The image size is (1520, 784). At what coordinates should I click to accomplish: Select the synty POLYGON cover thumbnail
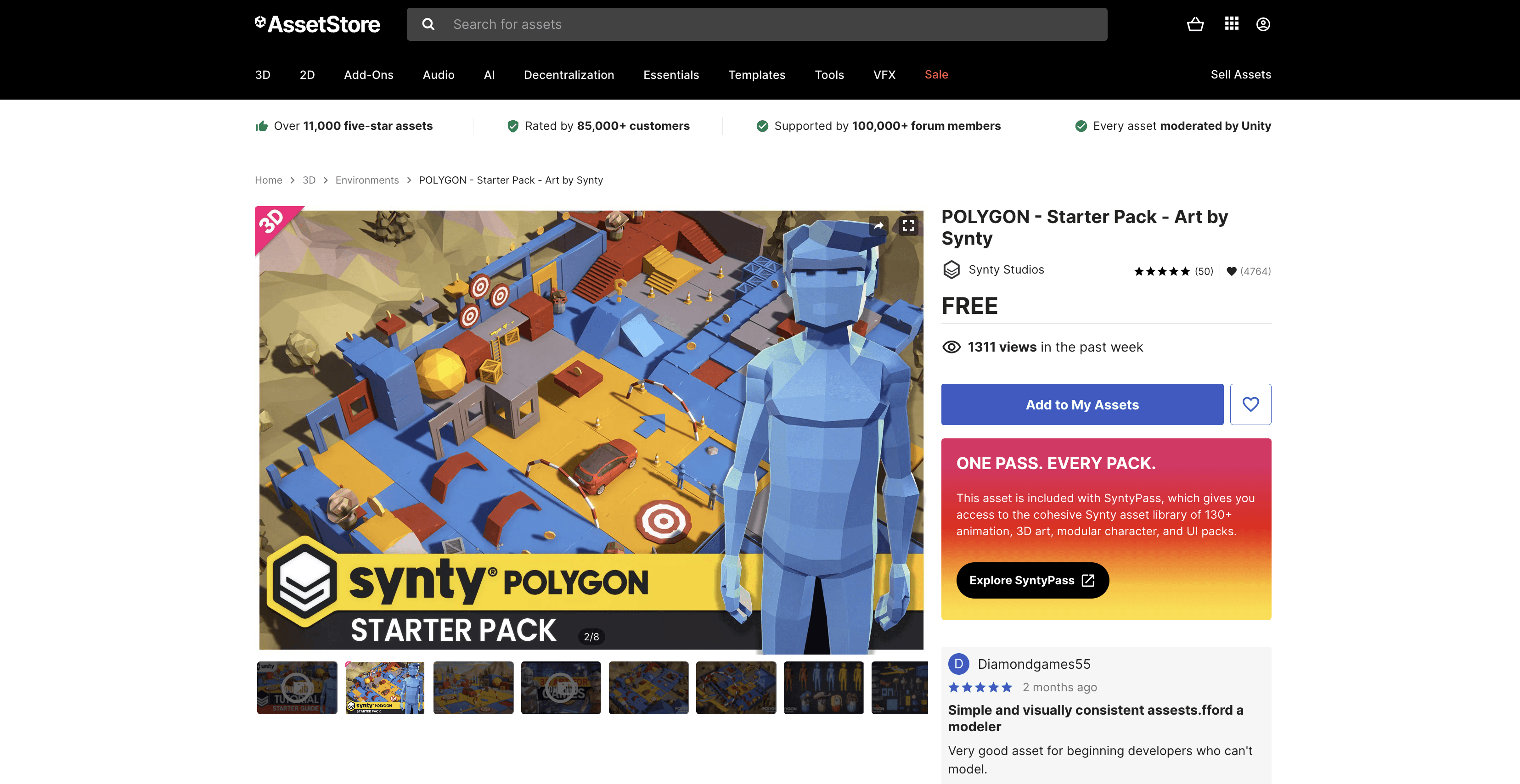(x=385, y=688)
